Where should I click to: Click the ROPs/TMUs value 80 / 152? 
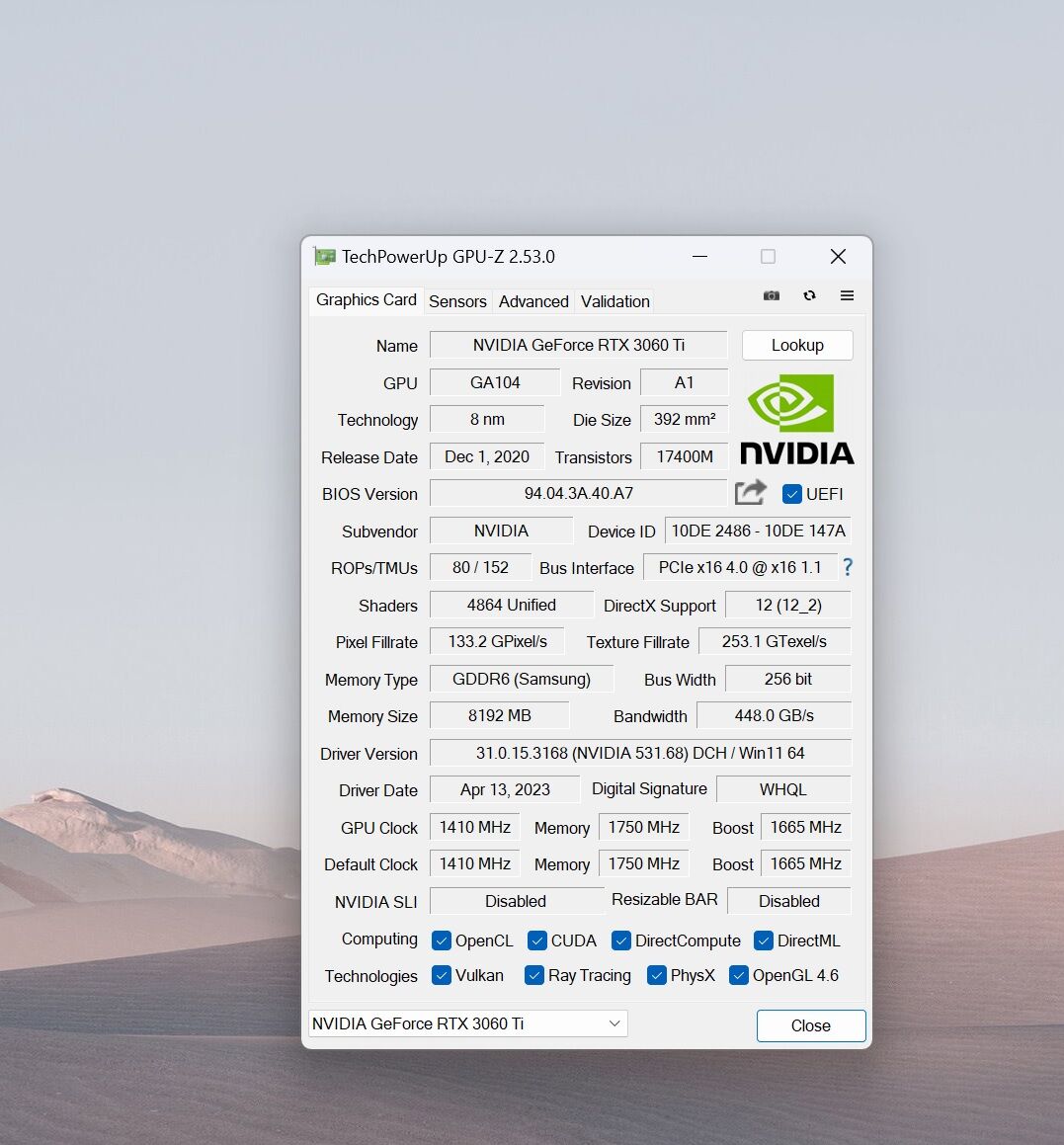(480, 567)
